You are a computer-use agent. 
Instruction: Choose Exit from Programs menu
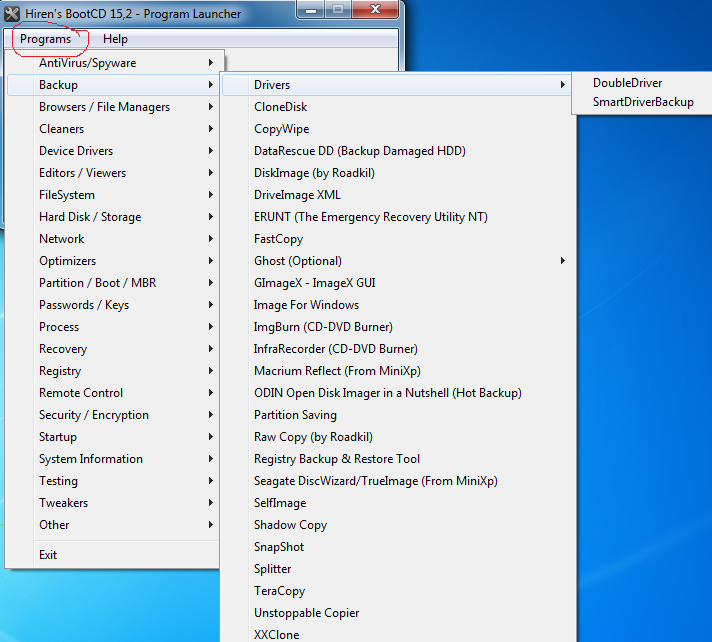[114, 555]
